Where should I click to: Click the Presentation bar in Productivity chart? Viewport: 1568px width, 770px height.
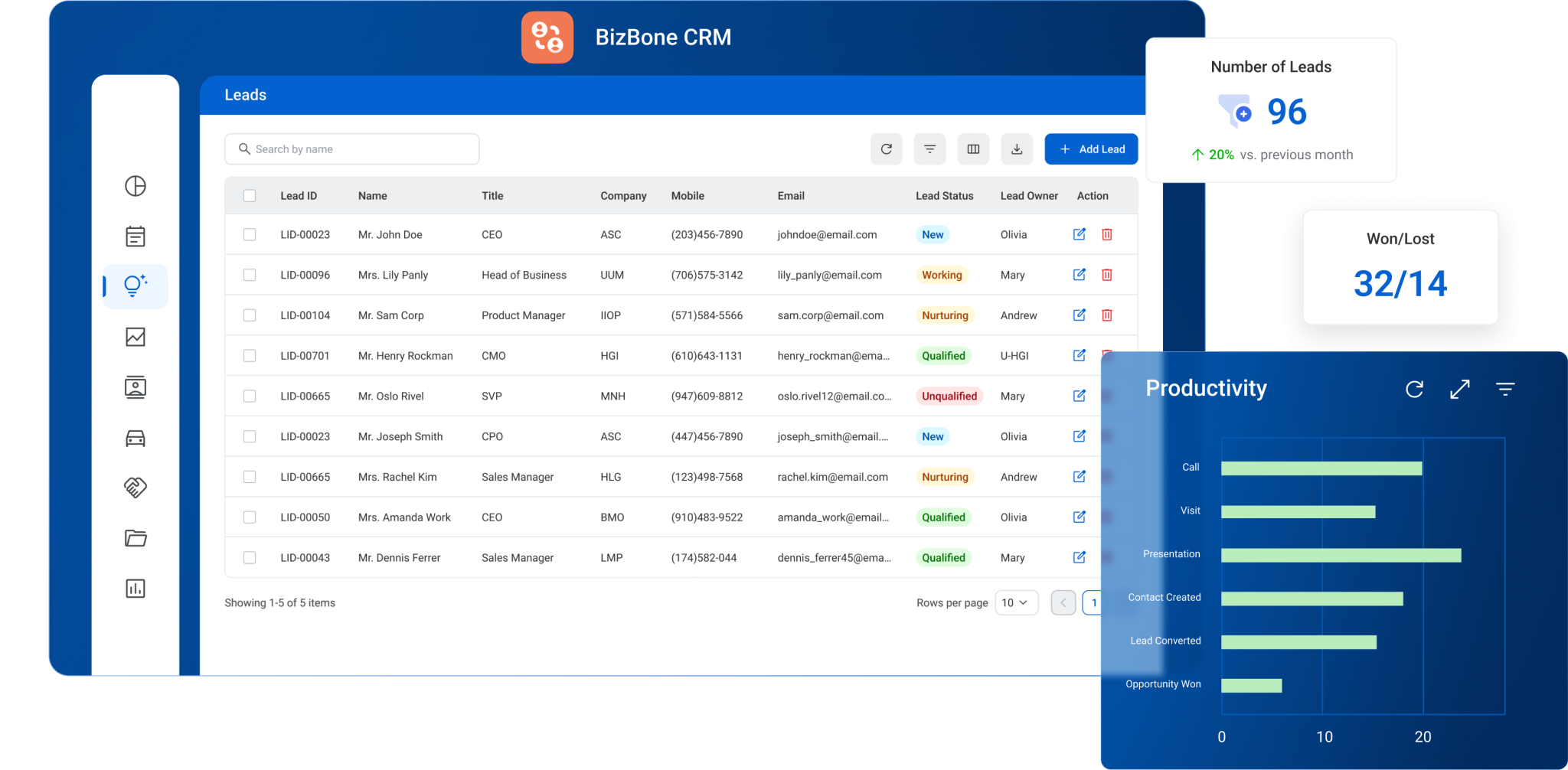1341,555
